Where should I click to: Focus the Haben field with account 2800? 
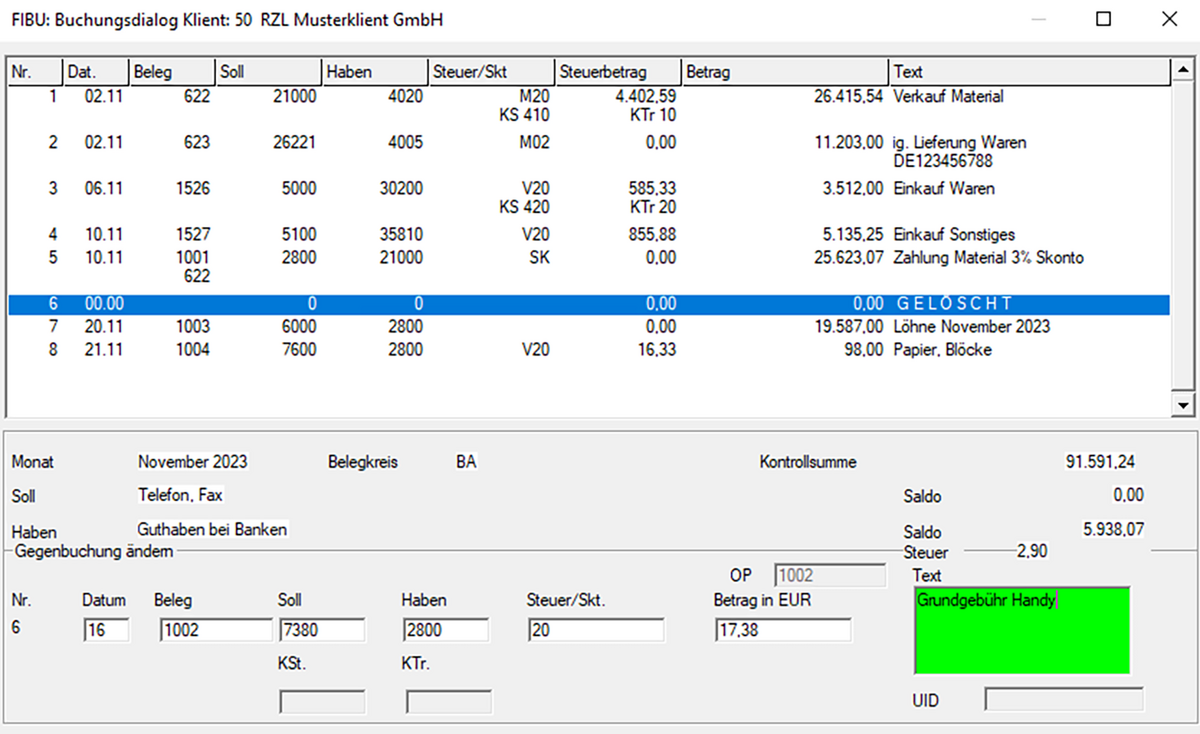(446, 630)
